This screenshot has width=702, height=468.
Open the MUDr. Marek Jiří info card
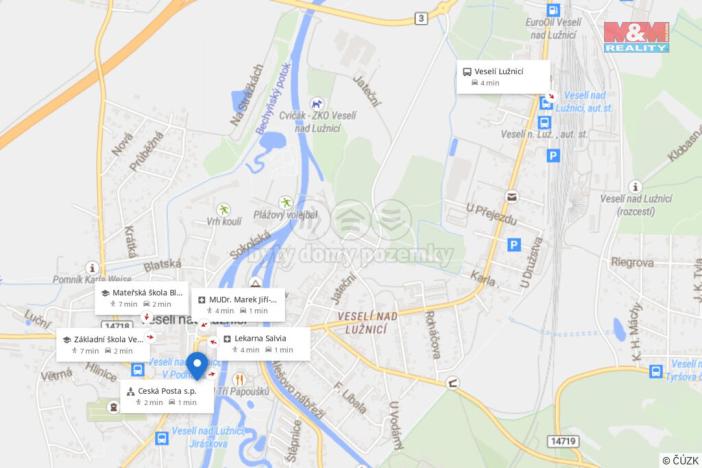238,305
